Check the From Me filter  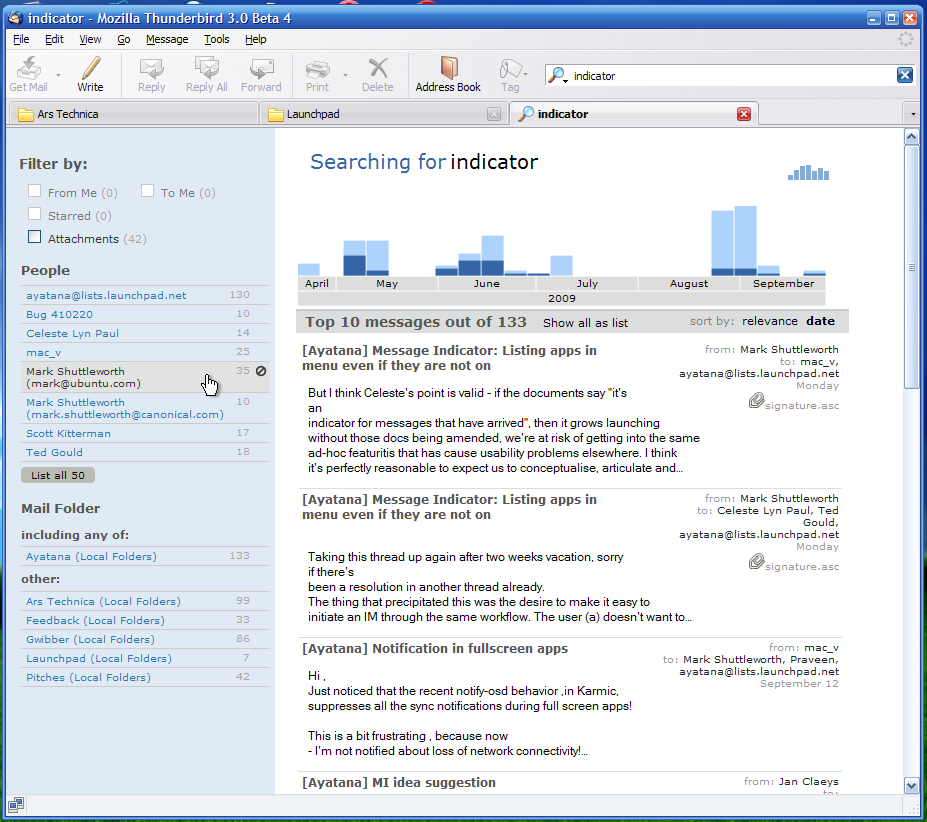[35, 191]
